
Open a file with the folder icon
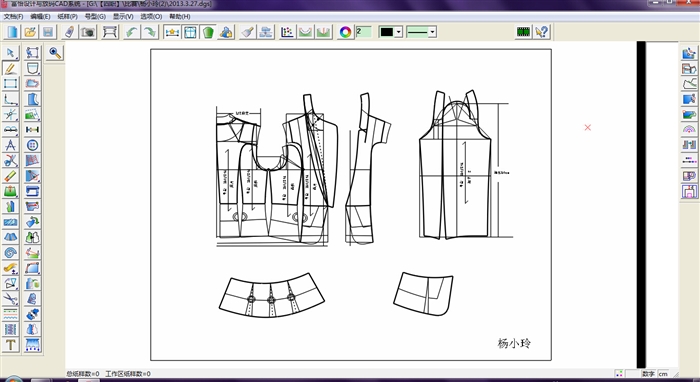click(x=30, y=32)
